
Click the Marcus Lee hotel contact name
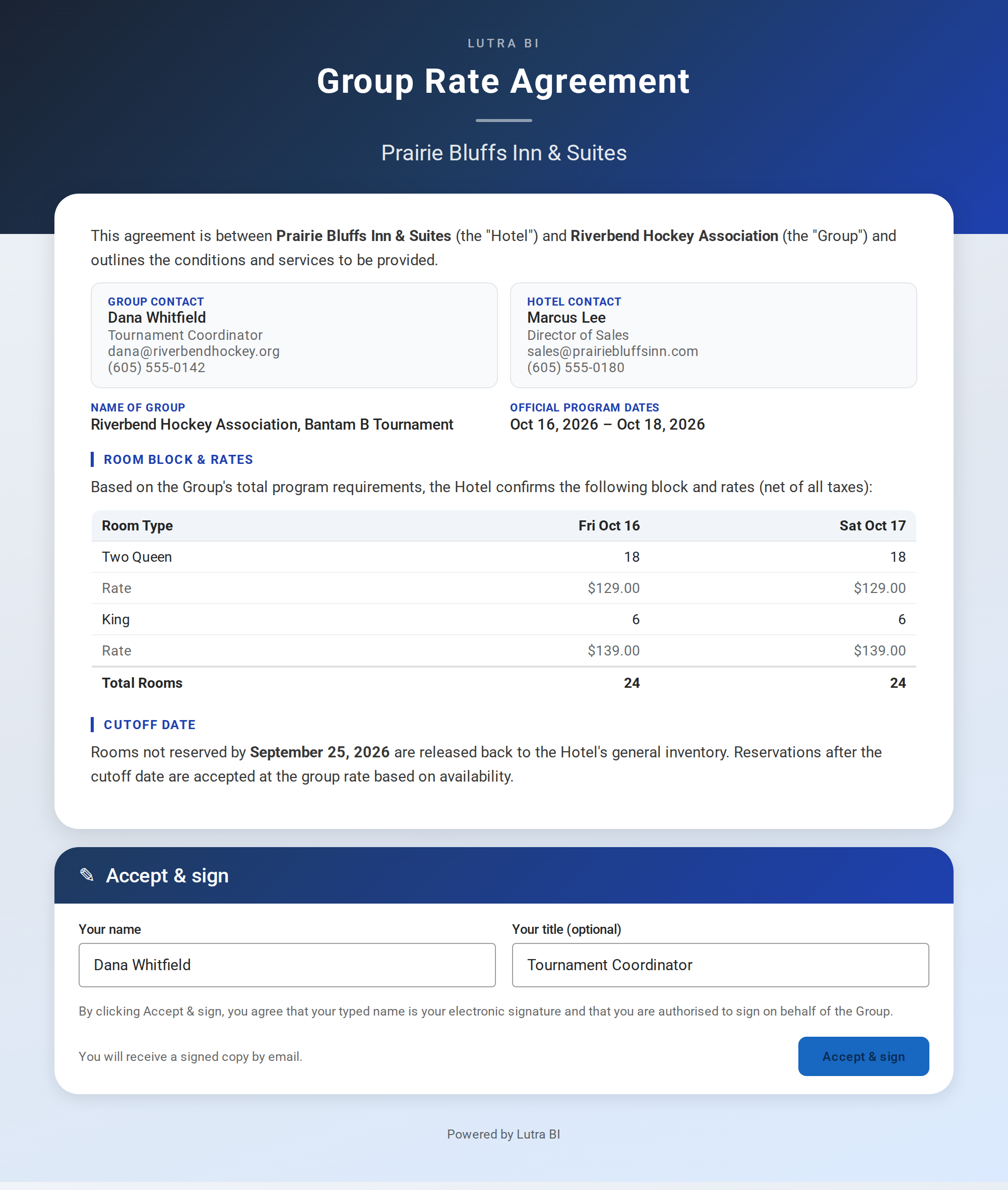pos(566,317)
